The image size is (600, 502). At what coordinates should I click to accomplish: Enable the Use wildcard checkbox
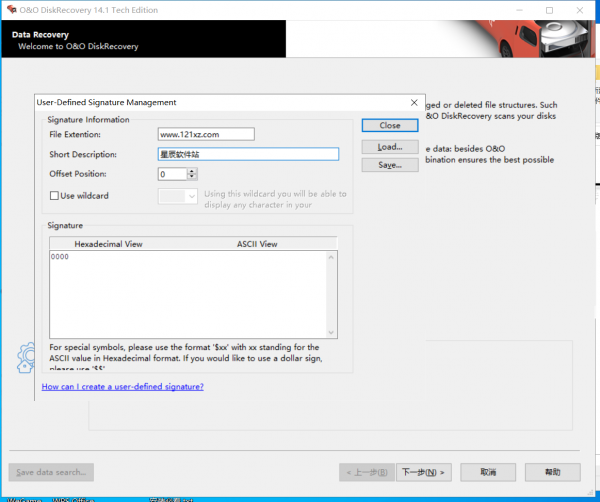pyautogui.click(x=54, y=196)
